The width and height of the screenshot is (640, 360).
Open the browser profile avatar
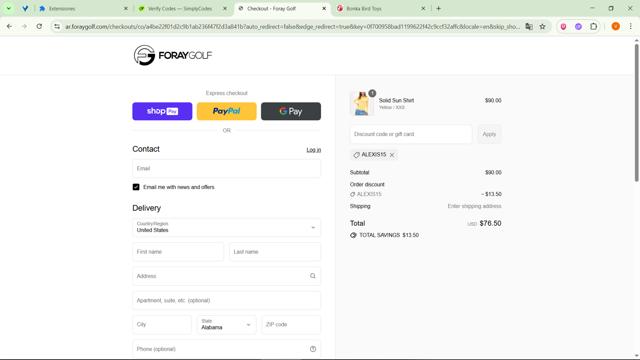coord(616,27)
